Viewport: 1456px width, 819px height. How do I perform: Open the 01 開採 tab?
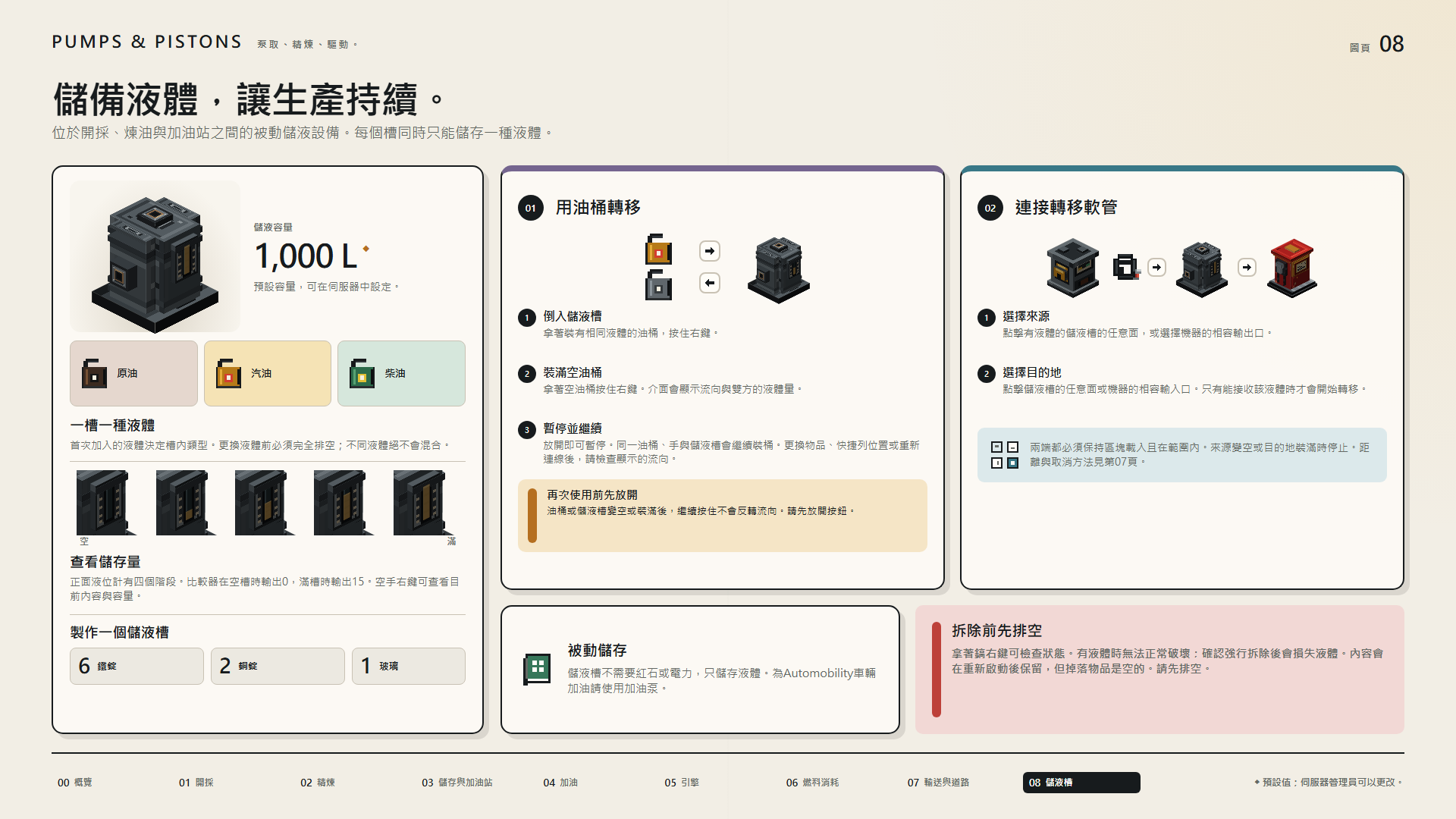click(x=196, y=783)
